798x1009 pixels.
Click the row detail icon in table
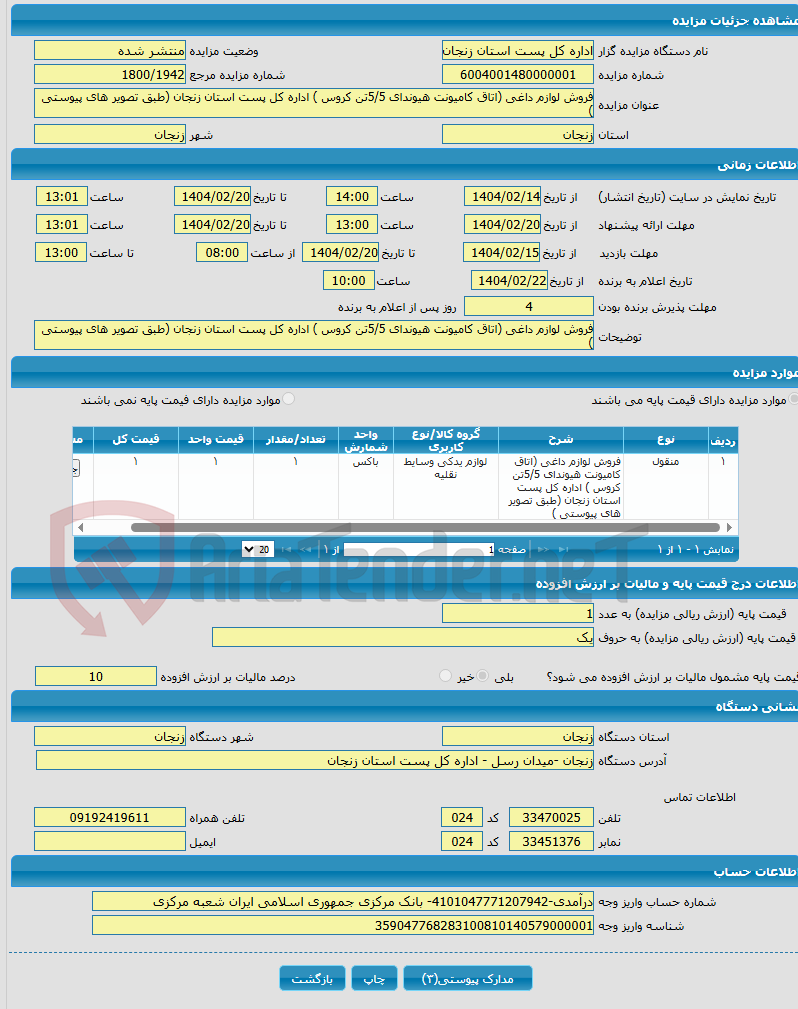coord(76,468)
